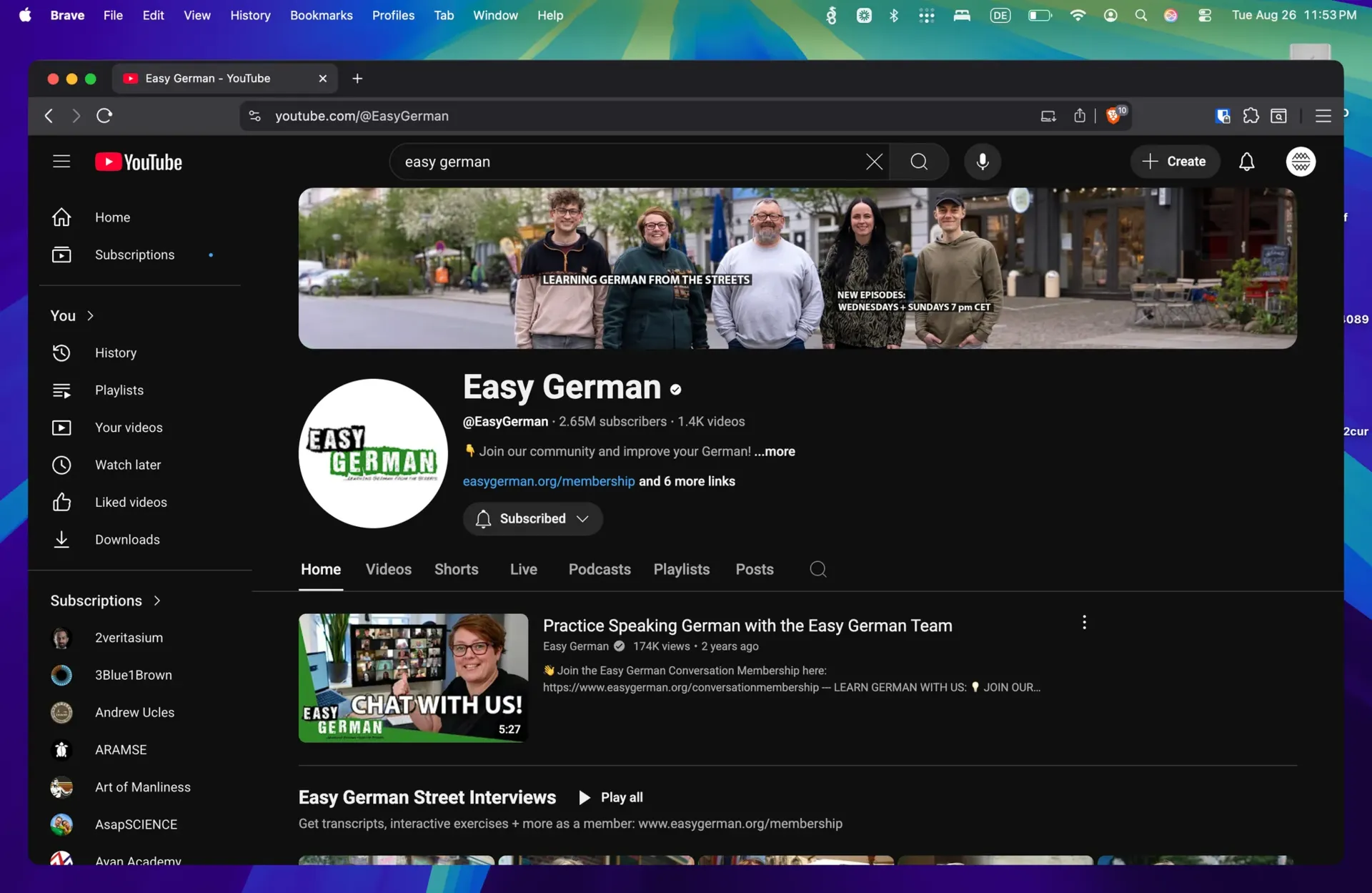
Task: Open the Subscribed notification settings dropdown
Action: 582,518
